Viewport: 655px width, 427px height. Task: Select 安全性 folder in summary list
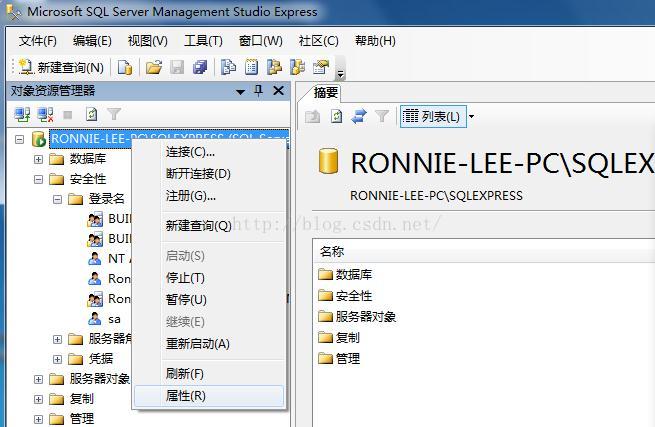pyautogui.click(x=345, y=296)
